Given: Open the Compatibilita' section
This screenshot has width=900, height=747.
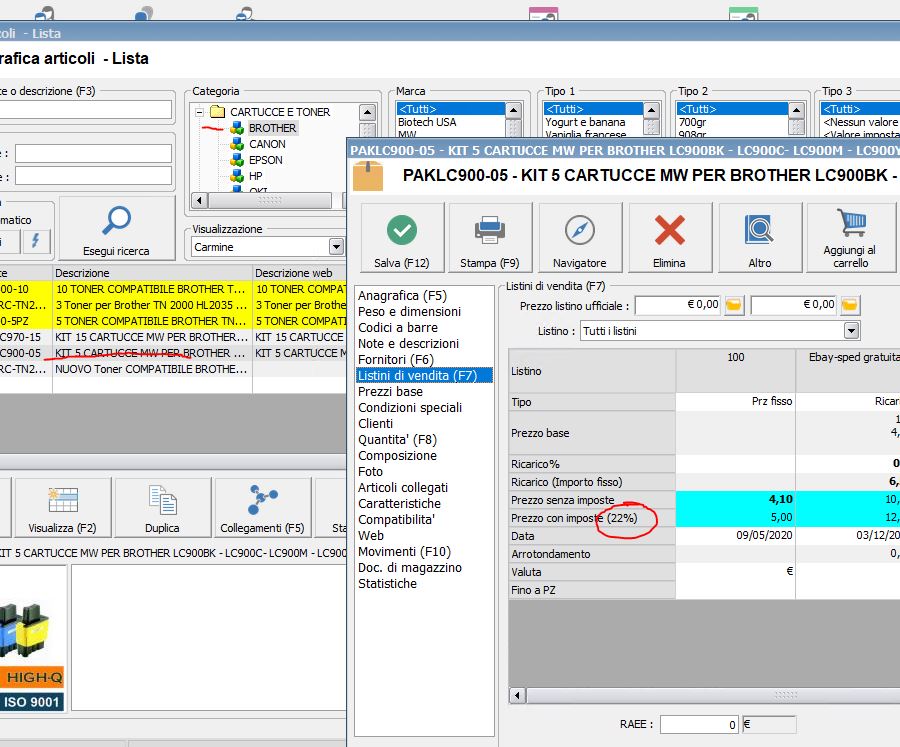Looking at the screenshot, I should (397, 520).
